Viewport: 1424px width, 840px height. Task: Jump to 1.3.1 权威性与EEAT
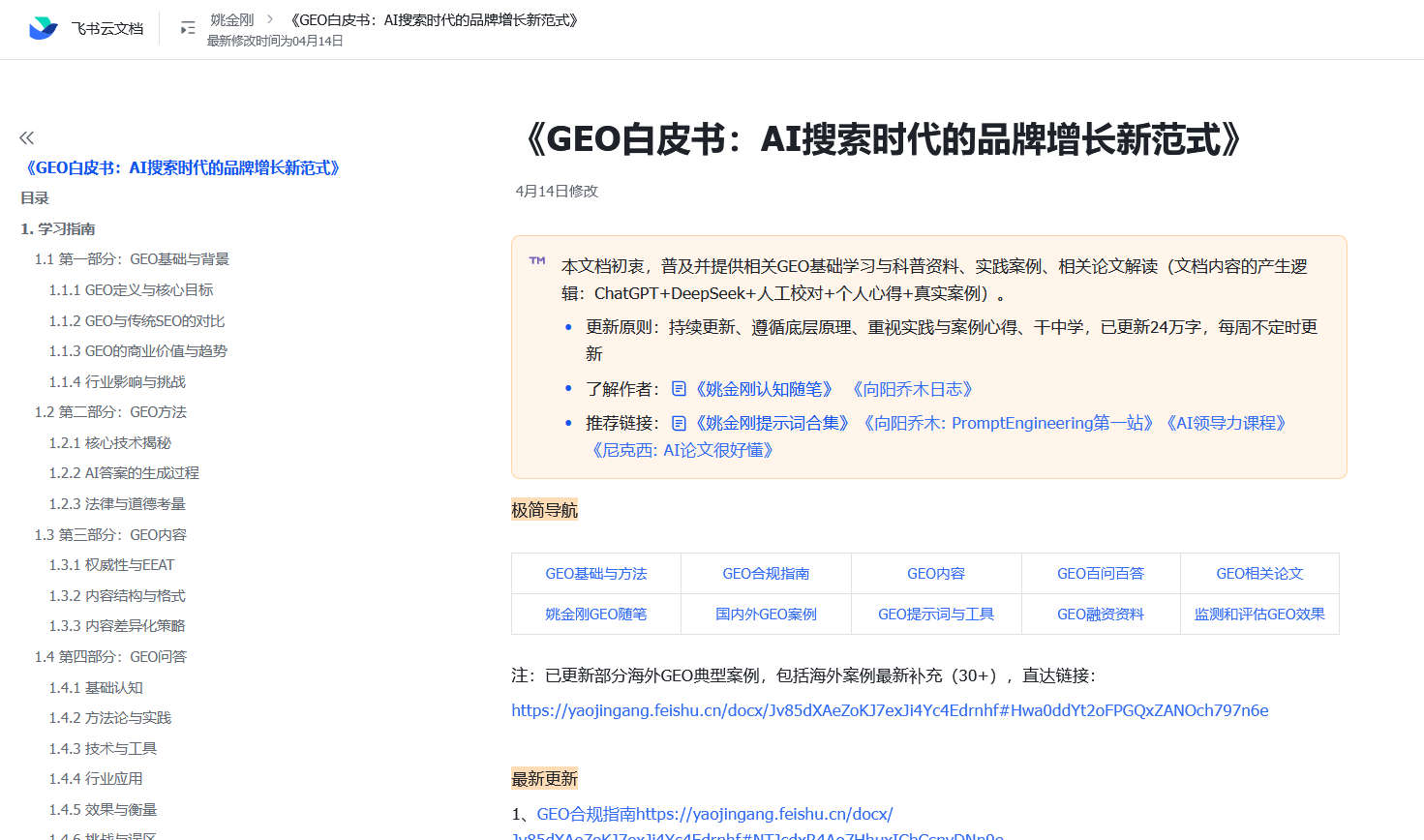(111, 565)
